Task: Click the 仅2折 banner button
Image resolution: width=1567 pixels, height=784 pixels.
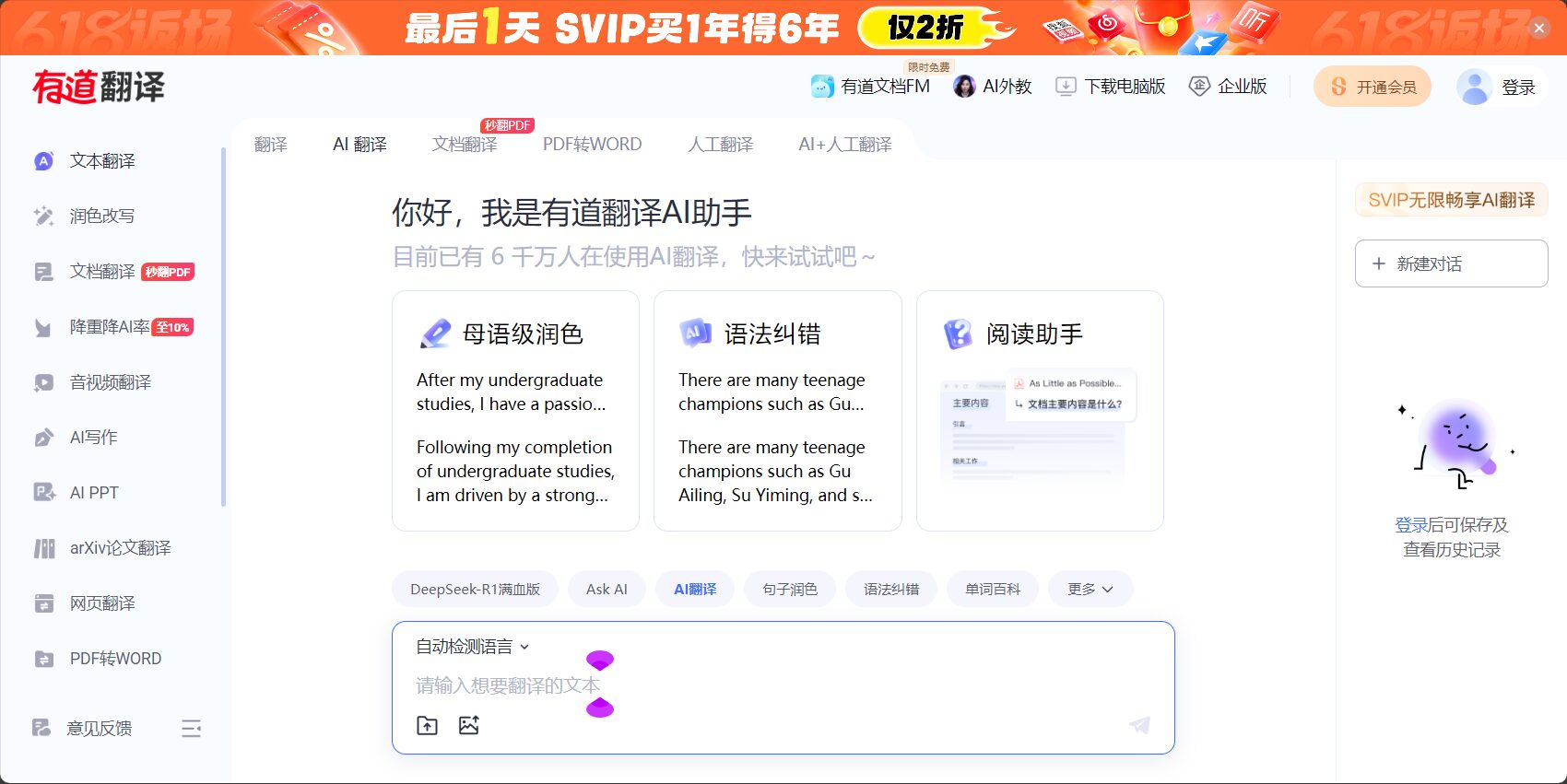Action: pyautogui.click(x=925, y=28)
